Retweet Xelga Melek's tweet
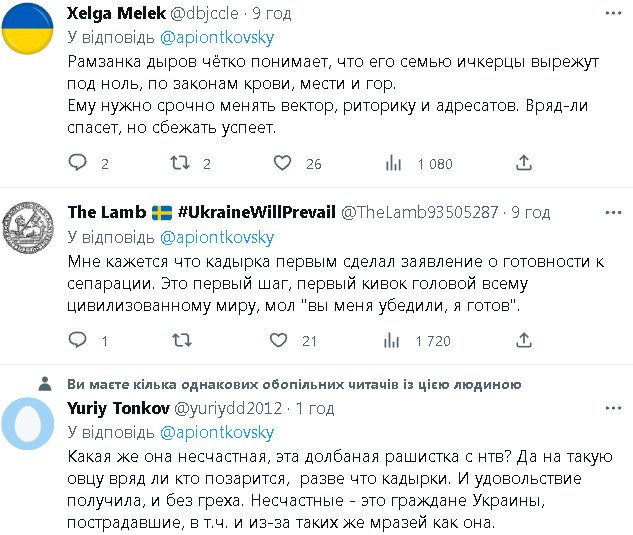 pos(181,163)
